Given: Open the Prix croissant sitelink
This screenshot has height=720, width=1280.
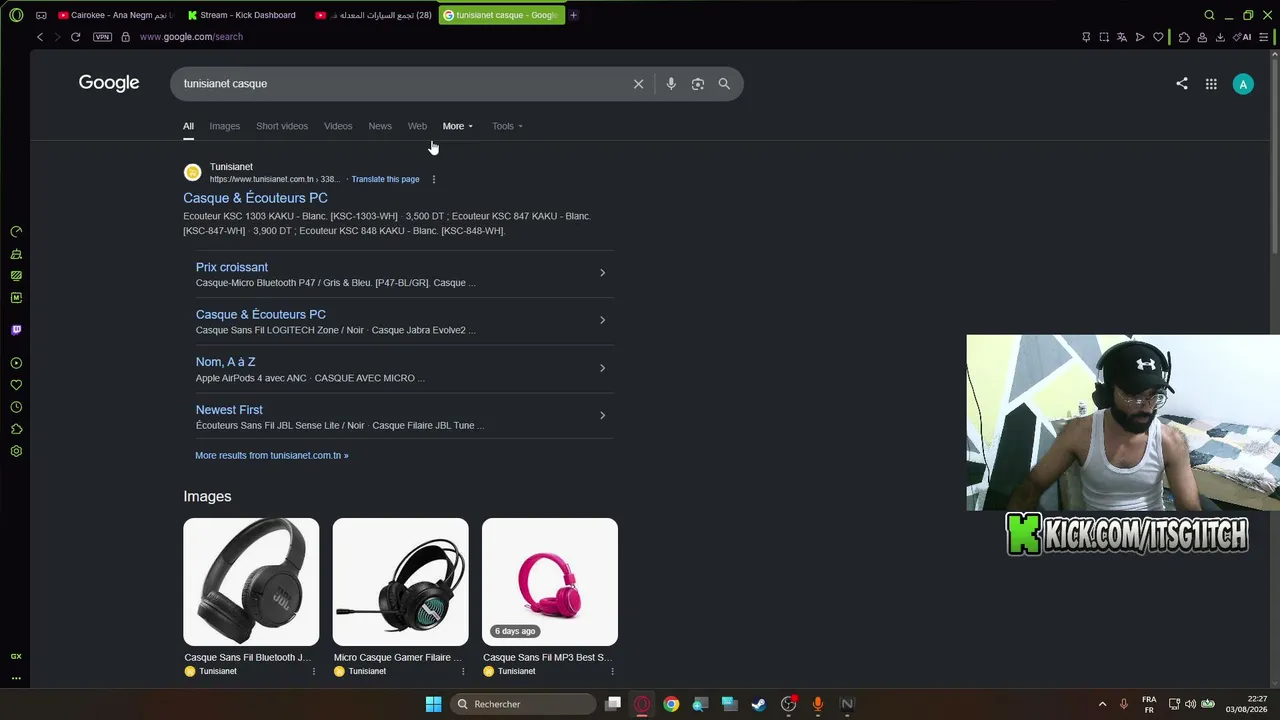Looking at the screenshot, I should pos(232,267).
